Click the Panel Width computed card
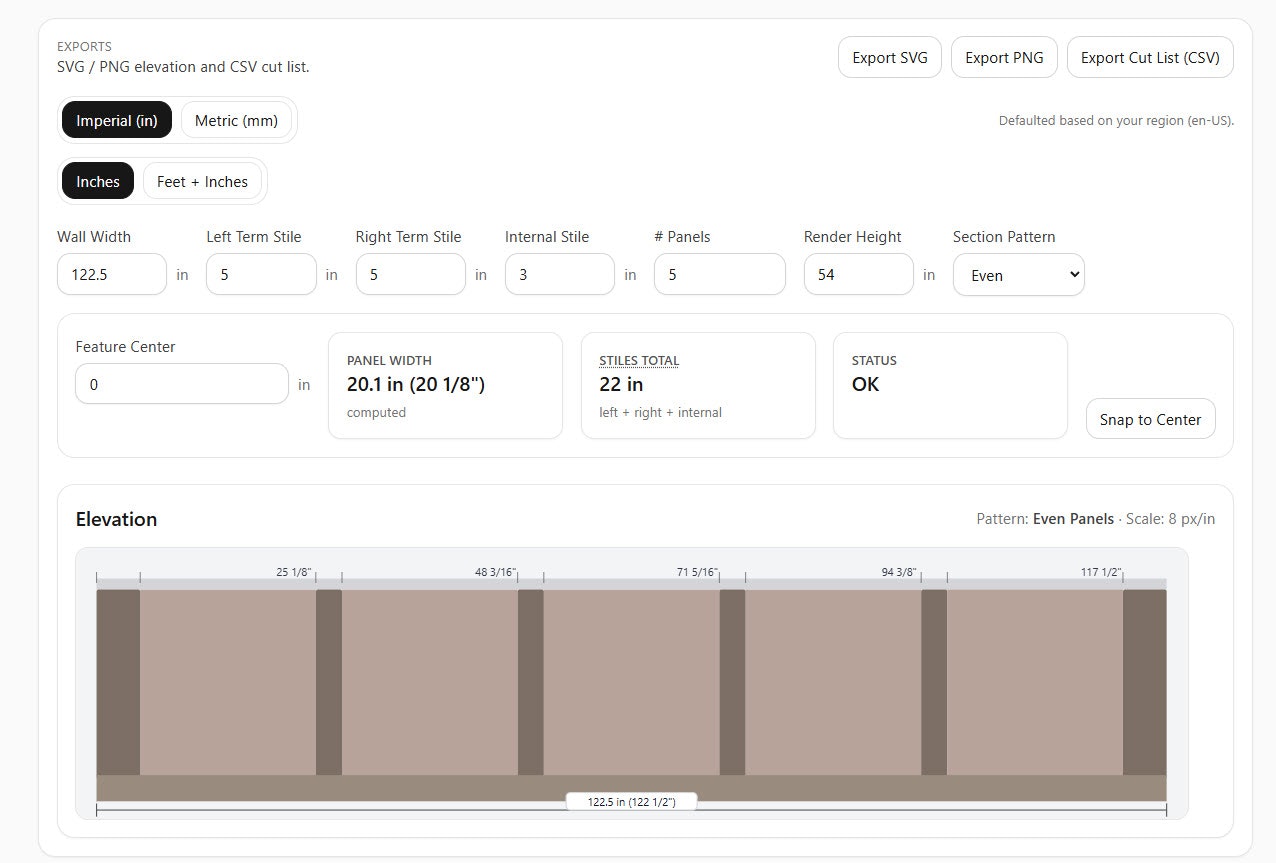Screen dimensions: 1276x863 click(444, 384)
